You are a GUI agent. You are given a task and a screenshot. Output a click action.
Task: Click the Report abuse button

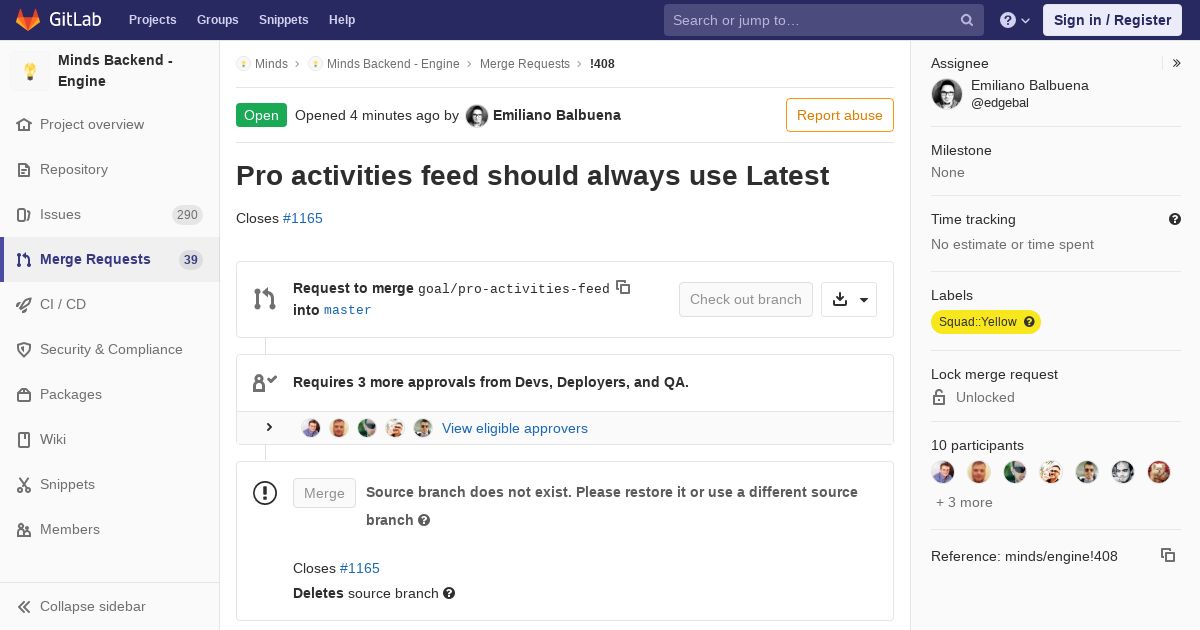point(840,115)
